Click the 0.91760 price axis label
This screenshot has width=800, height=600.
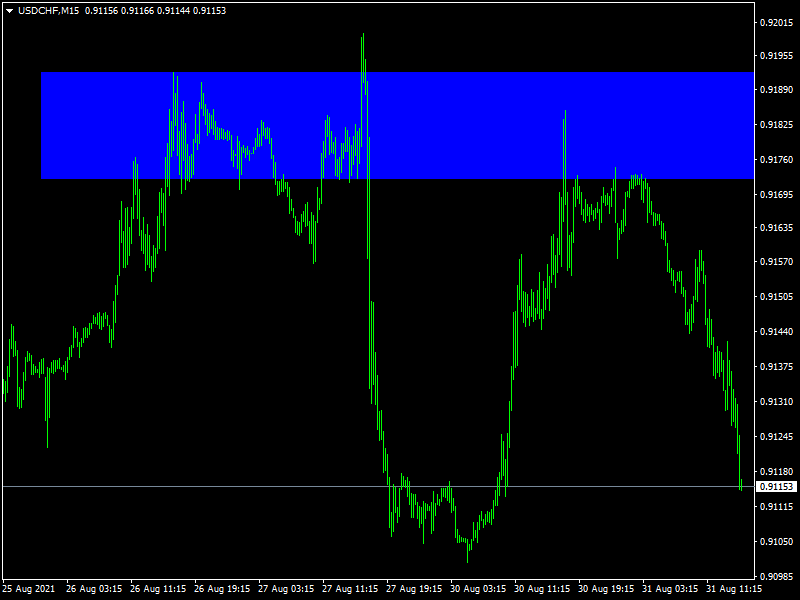pos(777,160)
